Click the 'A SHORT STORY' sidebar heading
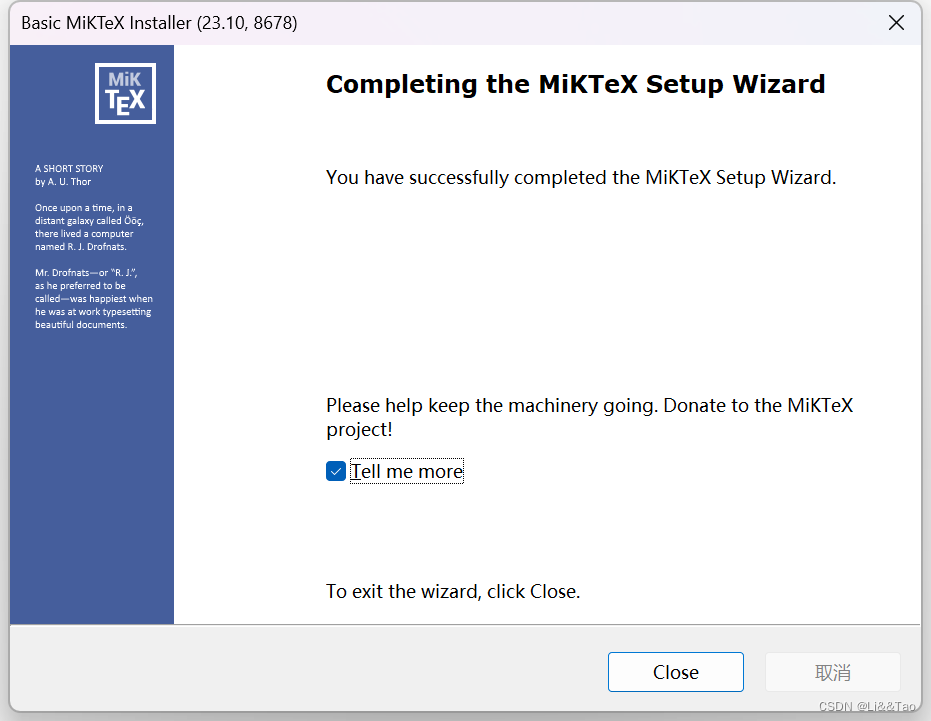The width and height of the screenshot is (931, 721). point(69,169)
